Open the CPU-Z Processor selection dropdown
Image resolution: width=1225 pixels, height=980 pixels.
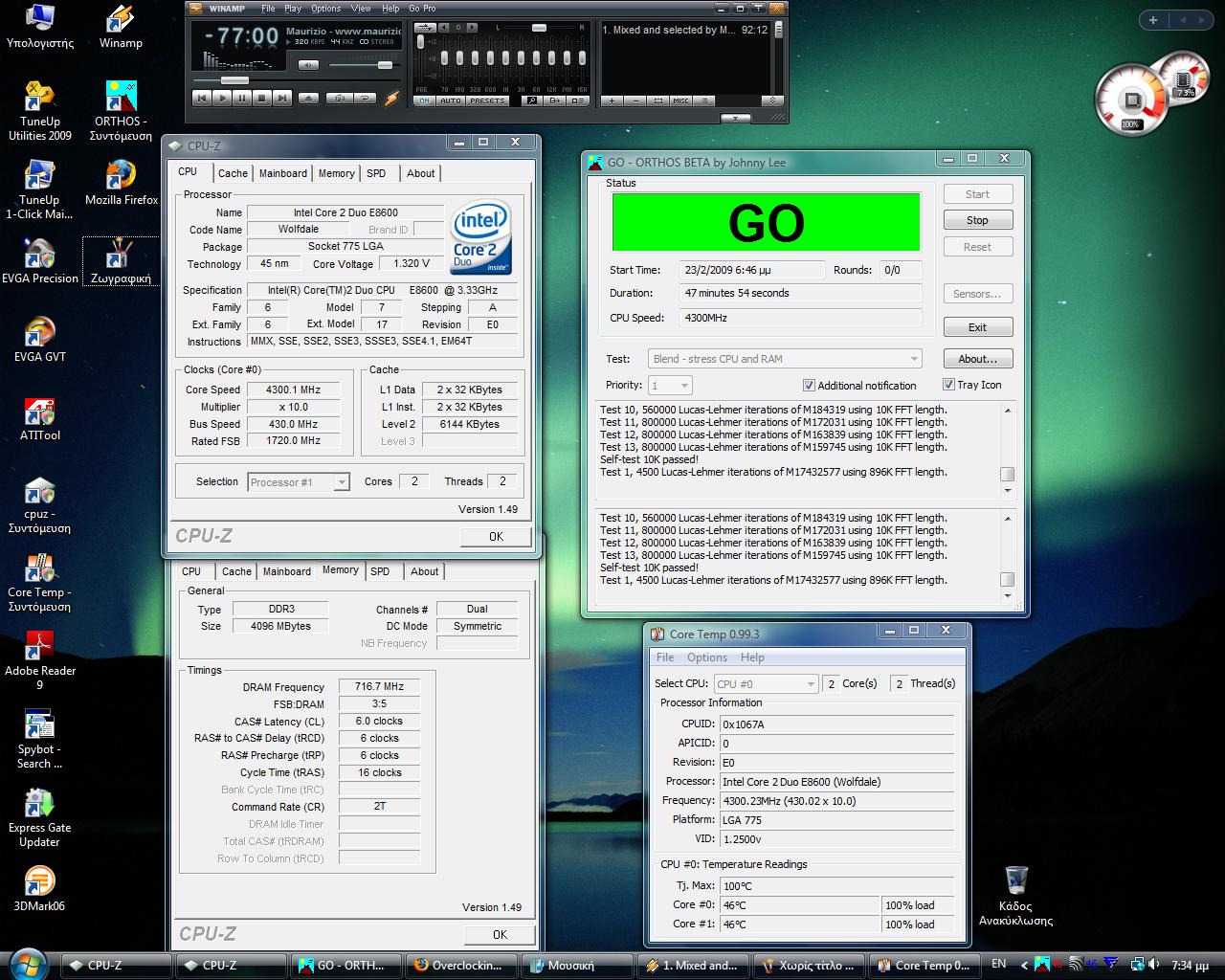(x=299, y=482)
